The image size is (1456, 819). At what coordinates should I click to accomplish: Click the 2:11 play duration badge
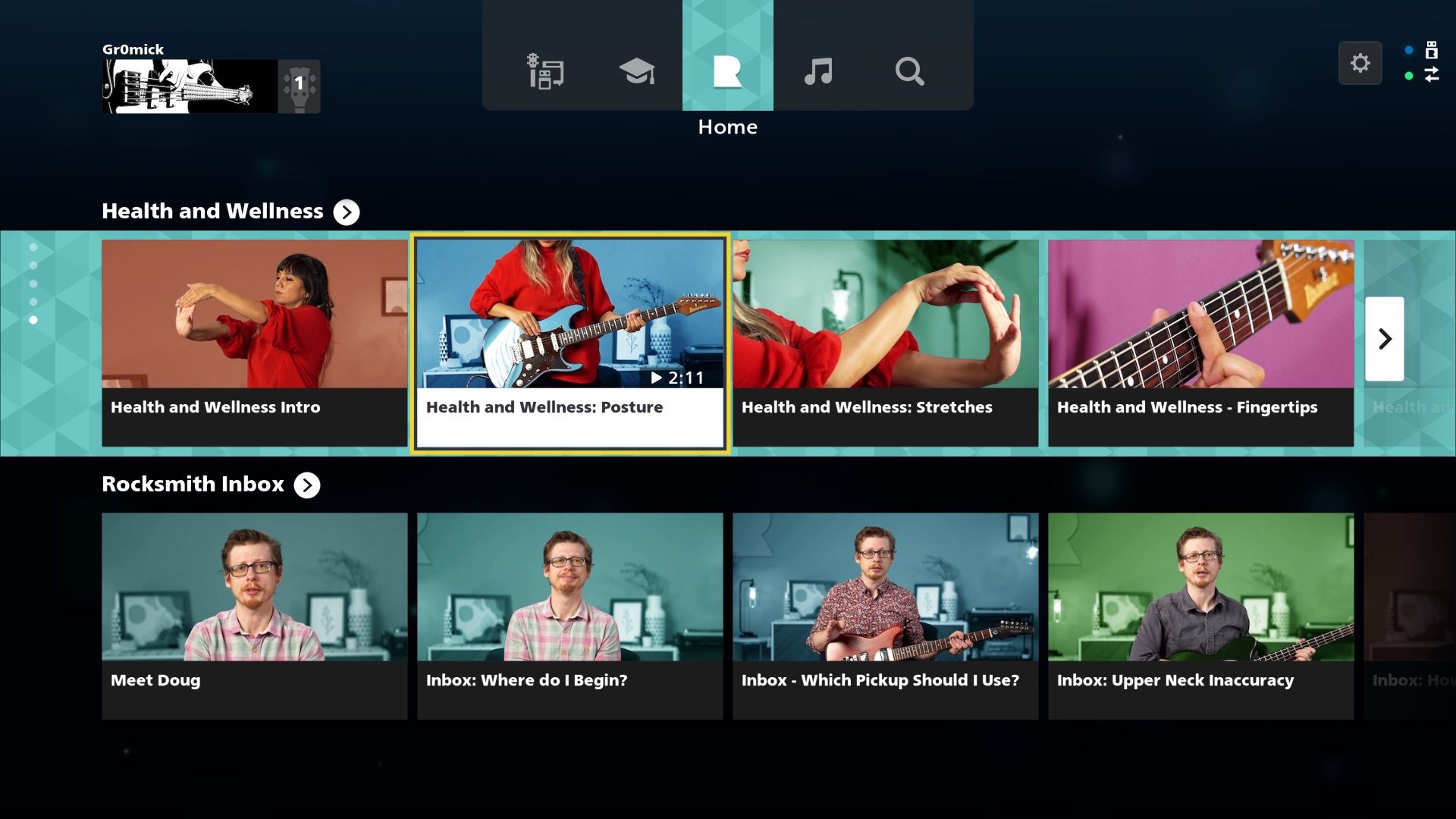click(677, 378)
